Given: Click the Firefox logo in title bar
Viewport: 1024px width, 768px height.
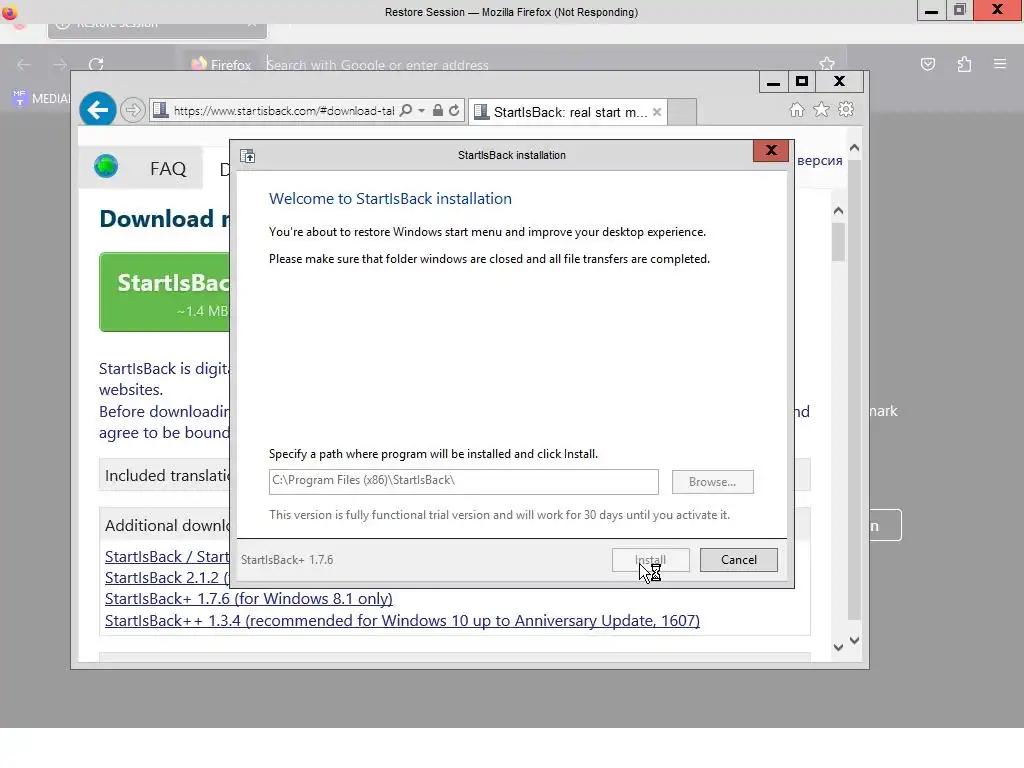Looking at the screenshot, I should 10,12.
